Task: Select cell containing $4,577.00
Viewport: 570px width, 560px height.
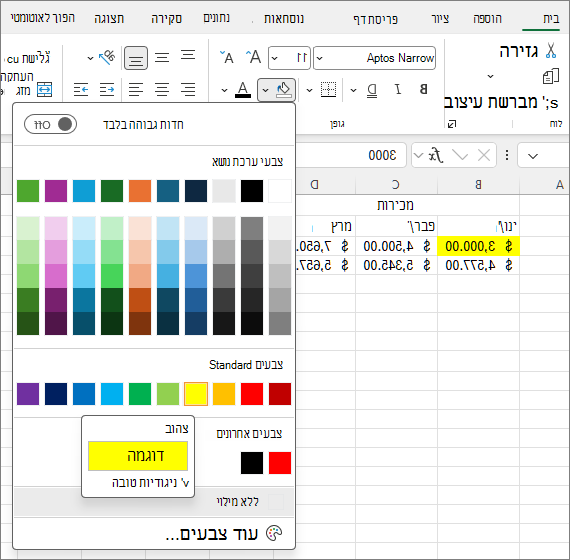Action: (478, 265)
